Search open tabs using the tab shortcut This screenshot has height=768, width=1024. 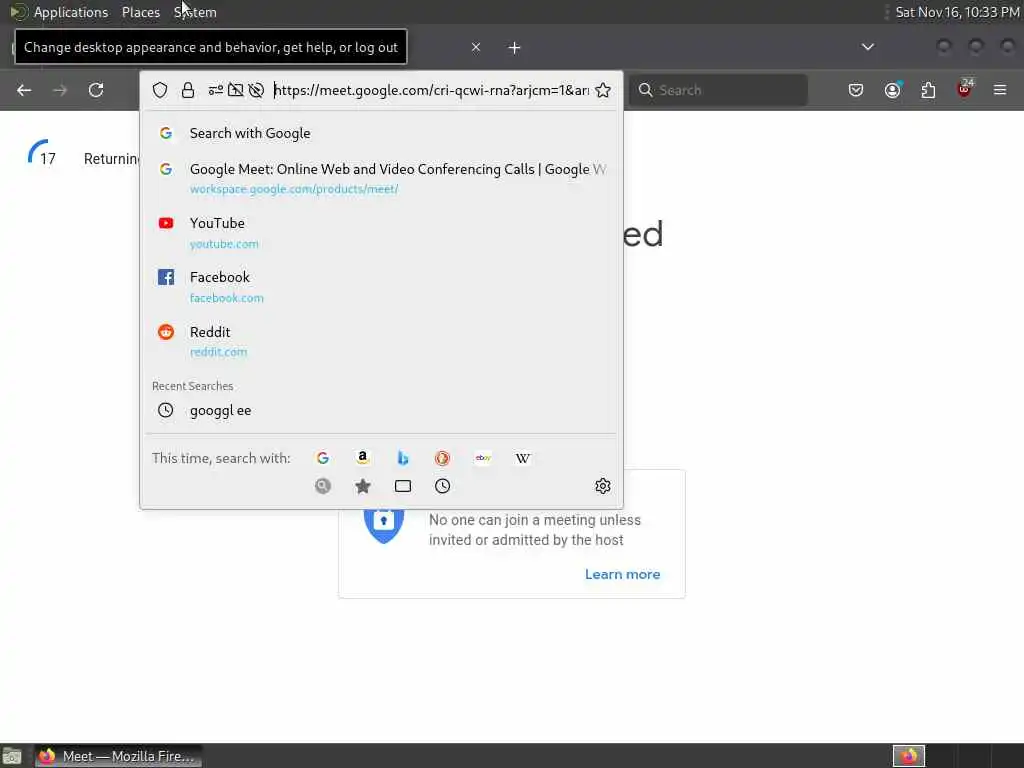[x=403, y=486]
